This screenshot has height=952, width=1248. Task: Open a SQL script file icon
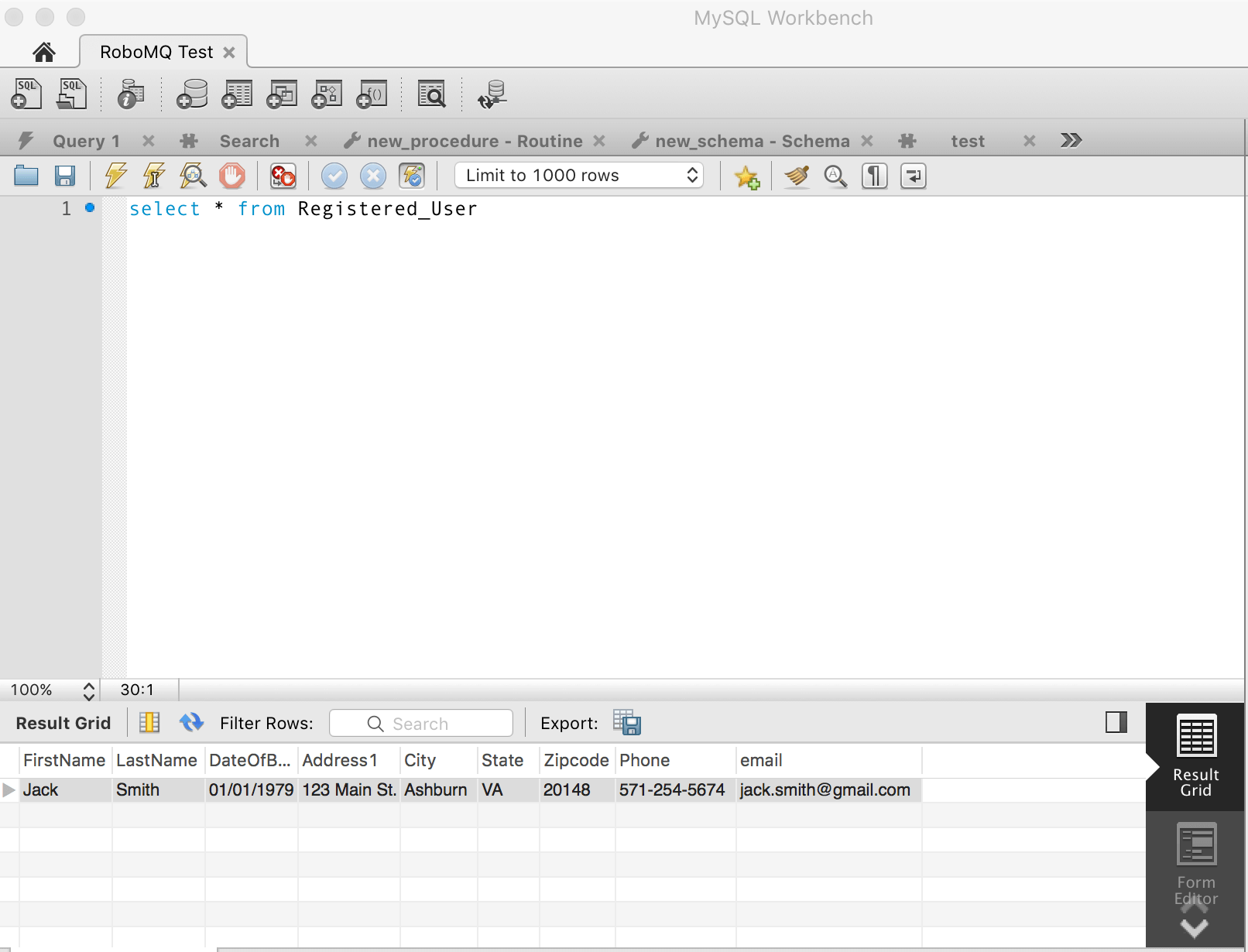pos(71,94)
